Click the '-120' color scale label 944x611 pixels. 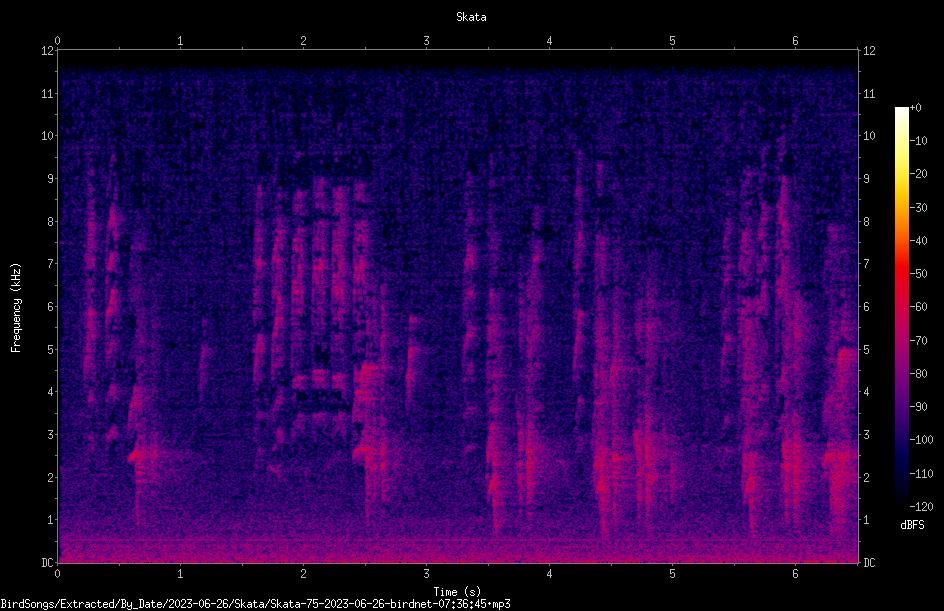tap(921, 506)
